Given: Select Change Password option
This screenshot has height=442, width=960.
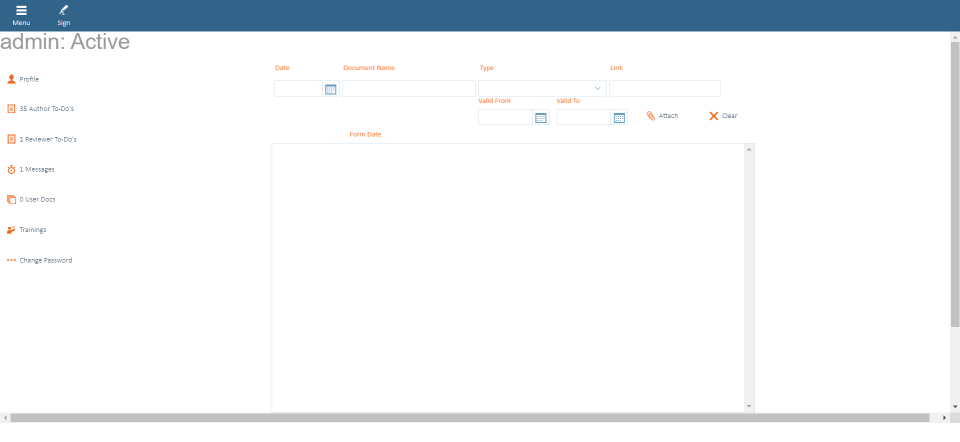Looking at the screenshot, I should (x=45, y=260).
